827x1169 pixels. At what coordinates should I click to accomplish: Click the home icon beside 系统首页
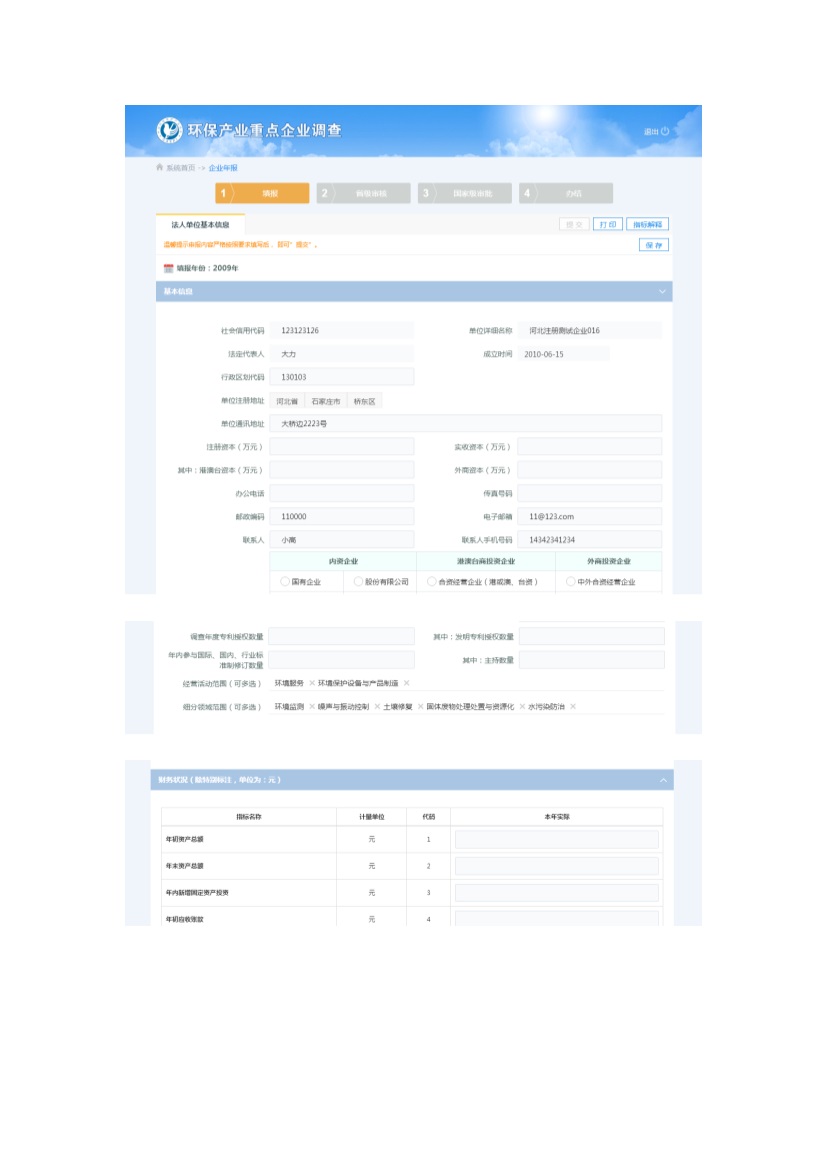point(159,168)
